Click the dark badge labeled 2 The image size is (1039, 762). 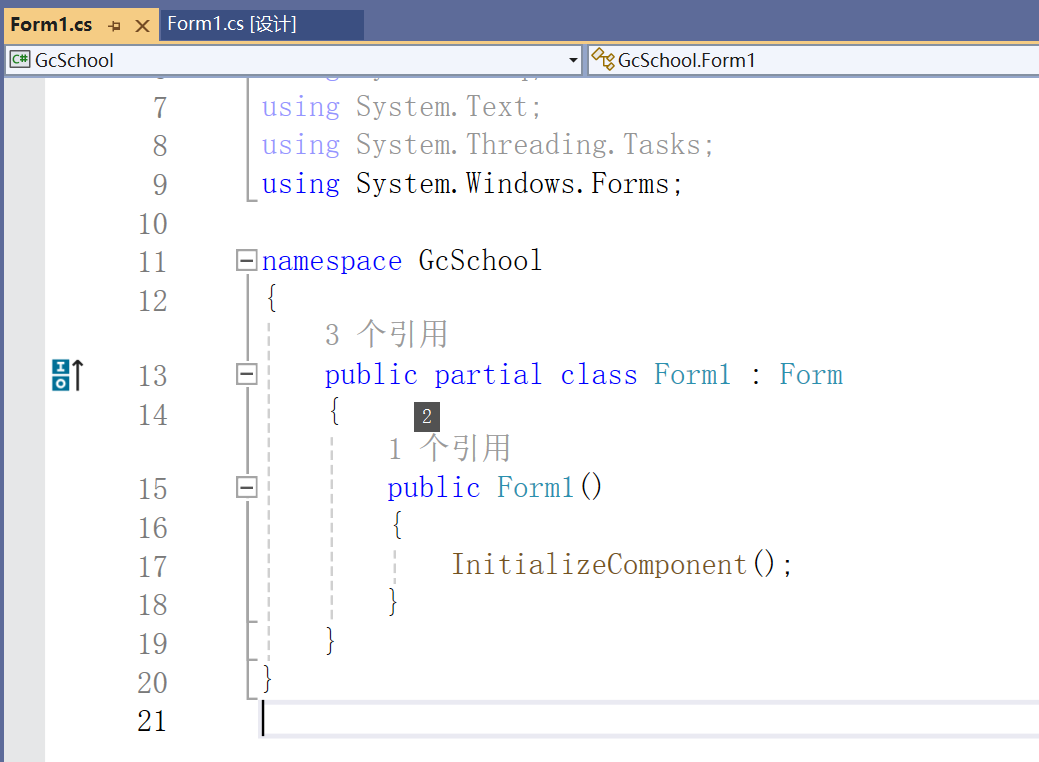point(427,417)
